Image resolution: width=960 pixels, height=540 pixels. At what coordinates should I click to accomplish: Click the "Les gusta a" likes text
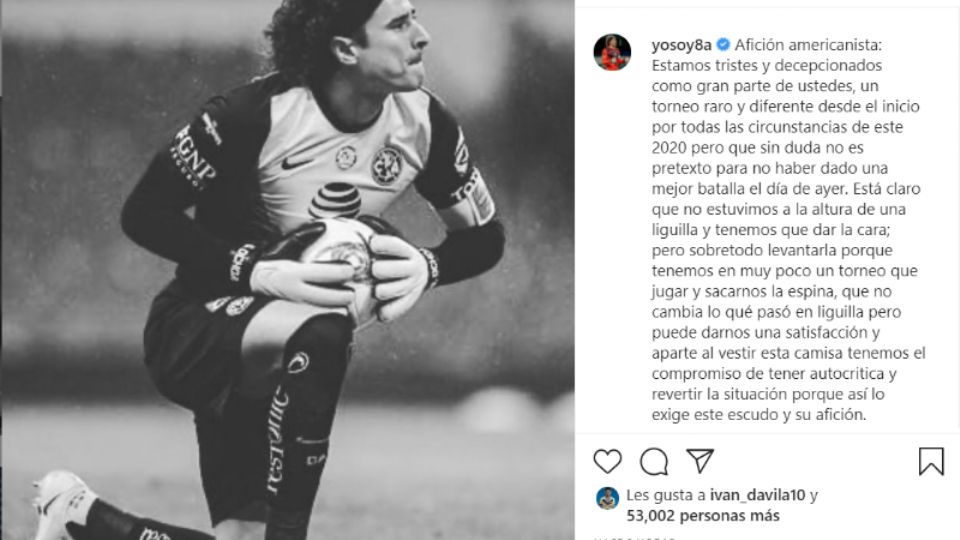(666, 495)
